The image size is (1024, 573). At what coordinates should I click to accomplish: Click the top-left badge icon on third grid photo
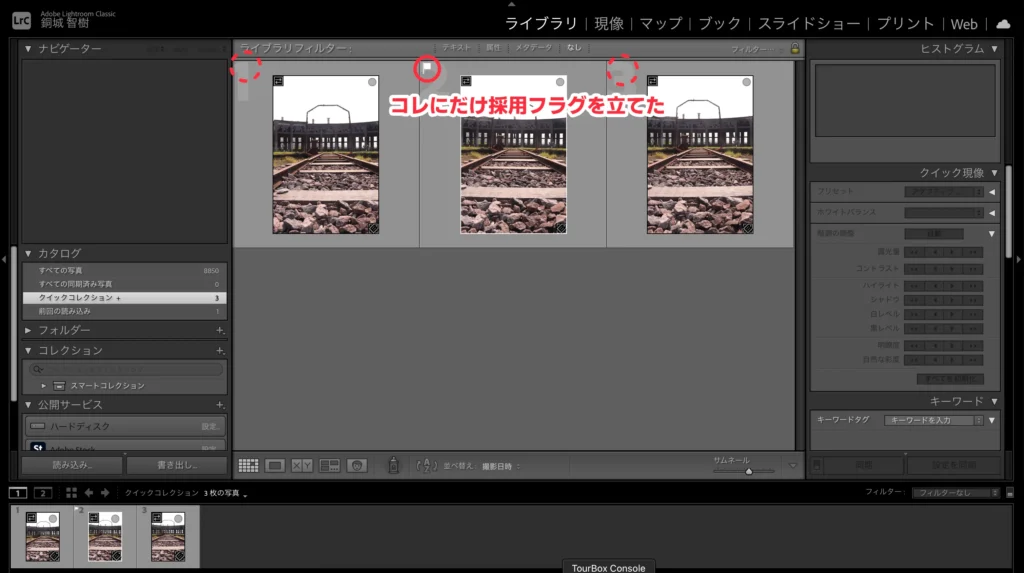point(653,81)
